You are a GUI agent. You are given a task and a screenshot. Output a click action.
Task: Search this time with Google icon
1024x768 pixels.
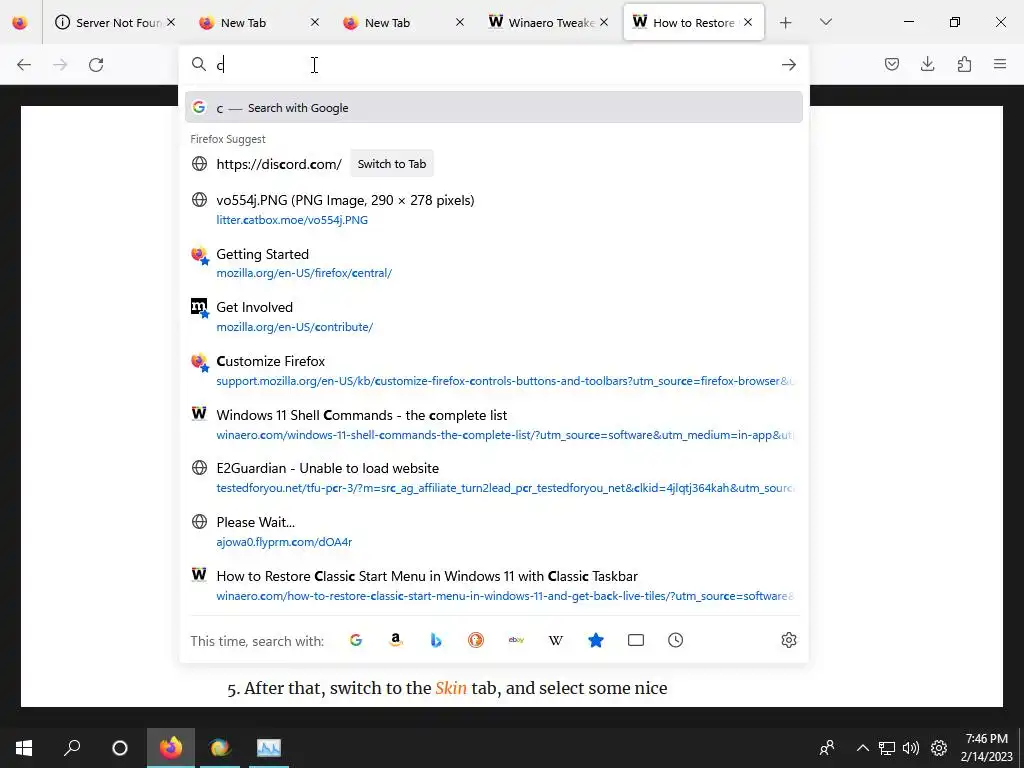pyautogui.click(x=356, y=640)
